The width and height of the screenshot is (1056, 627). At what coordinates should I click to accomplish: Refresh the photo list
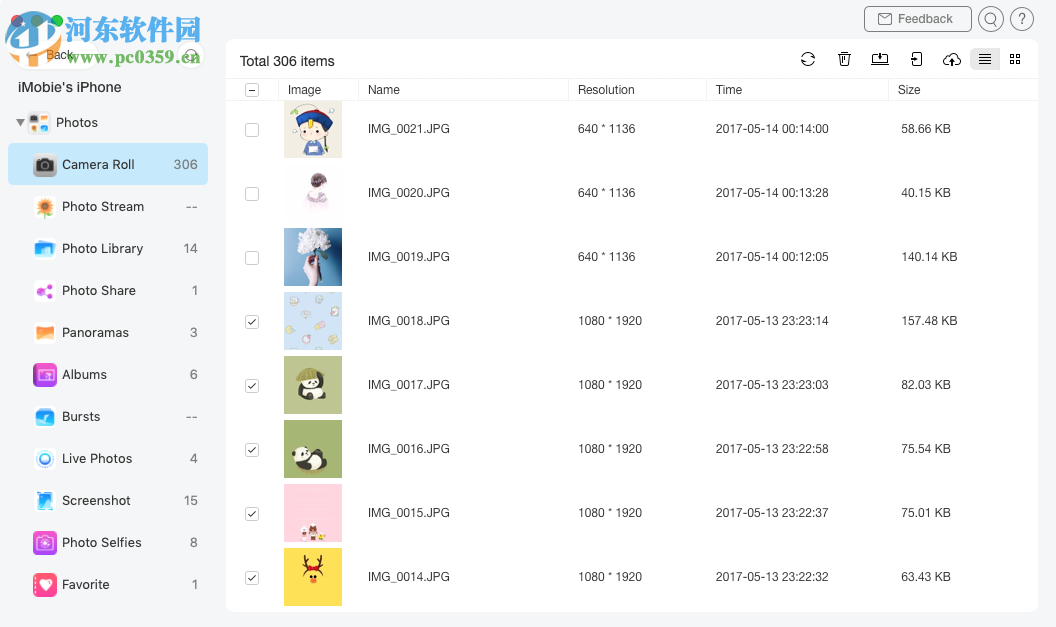click(808, 59)
